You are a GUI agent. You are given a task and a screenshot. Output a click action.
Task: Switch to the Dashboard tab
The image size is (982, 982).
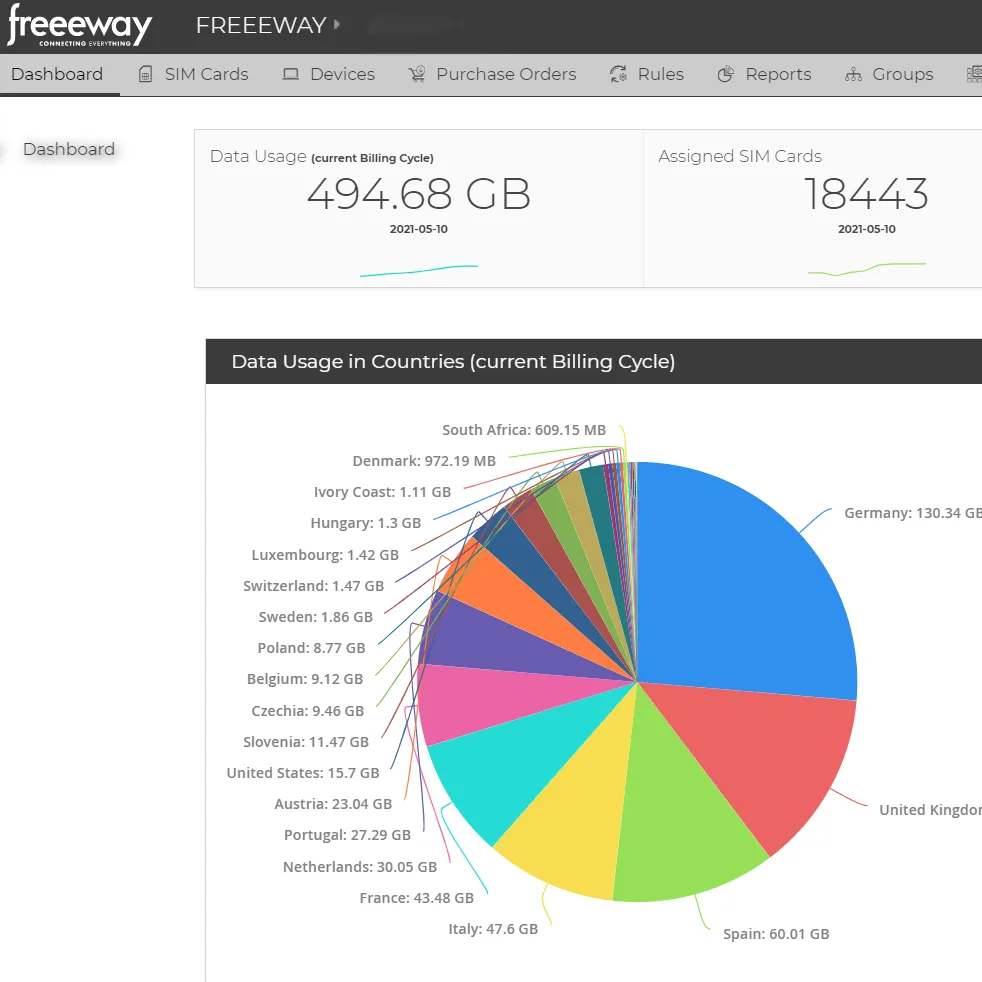(x=57, y=73)
